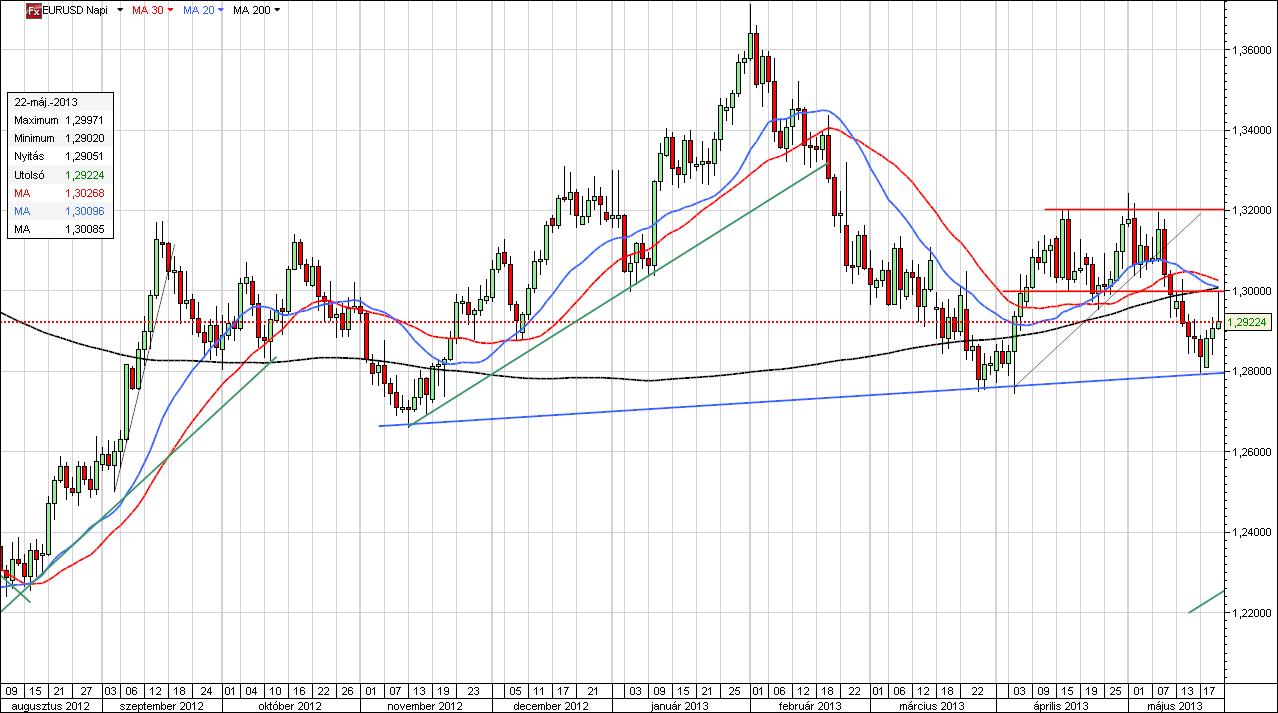Click the 1,32000 price axis label
Viewport: 1278px width, 713px height.
point(1250,210)
